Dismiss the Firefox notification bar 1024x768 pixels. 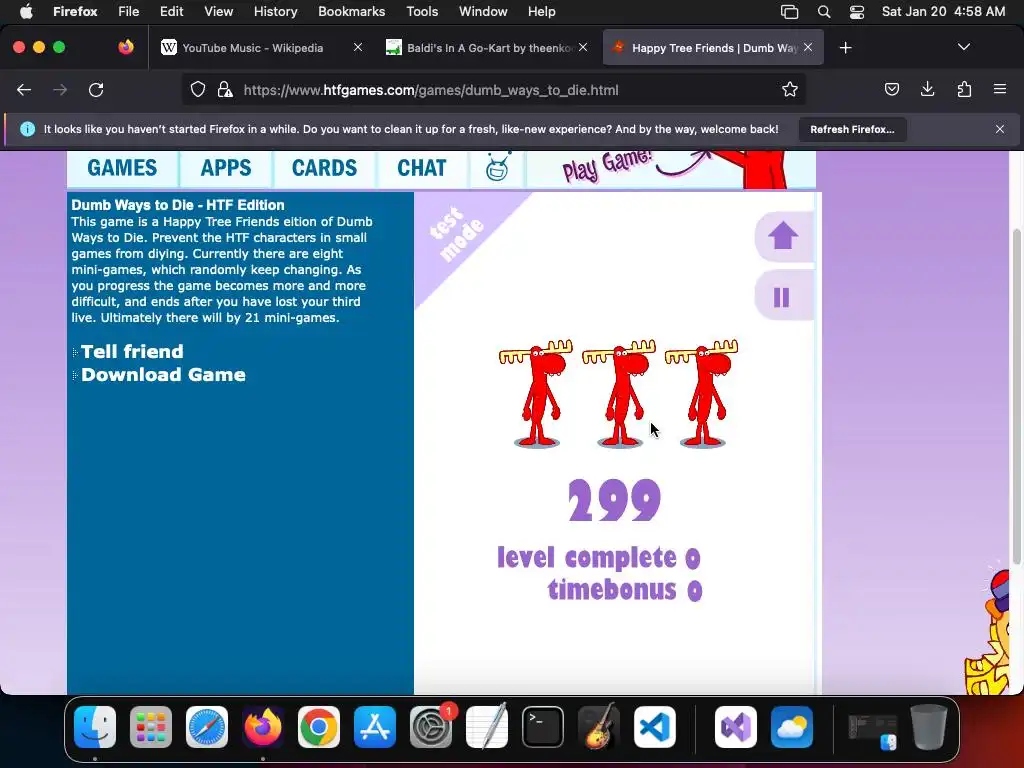click(1000, 129)
